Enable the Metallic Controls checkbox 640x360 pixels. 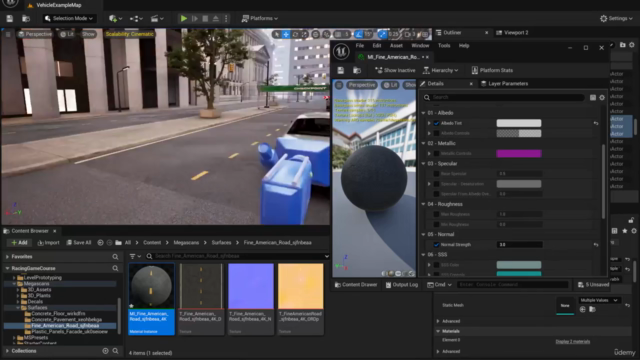coord(436,153)
